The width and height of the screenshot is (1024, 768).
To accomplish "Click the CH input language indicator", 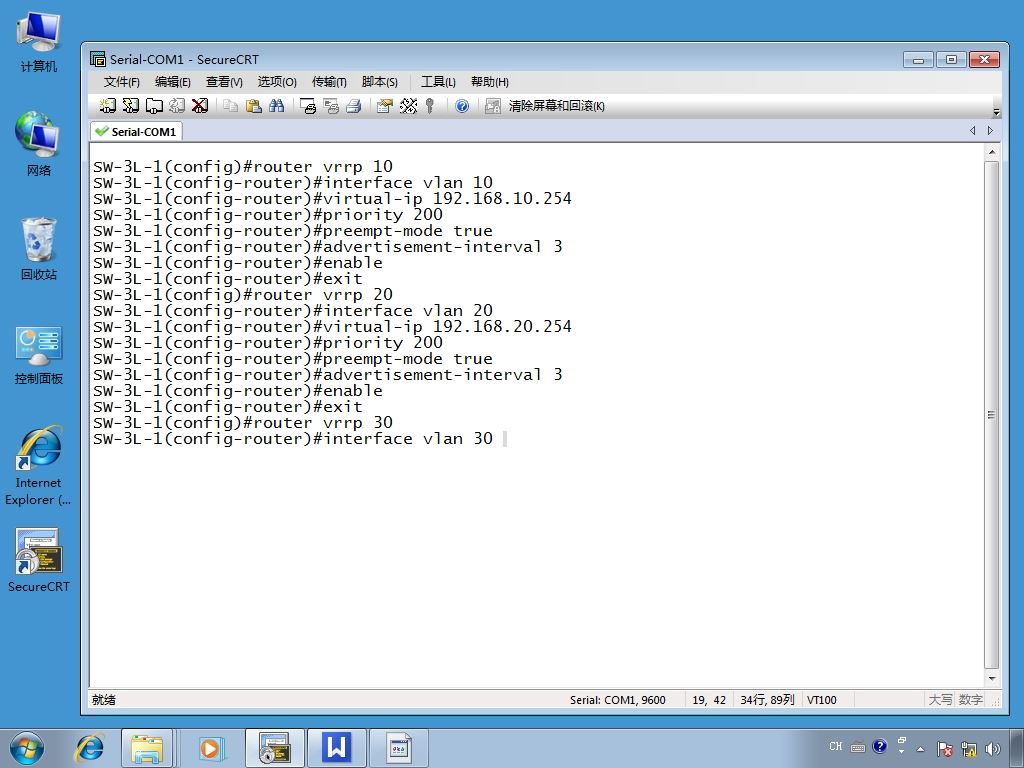I will click(836, 746).
